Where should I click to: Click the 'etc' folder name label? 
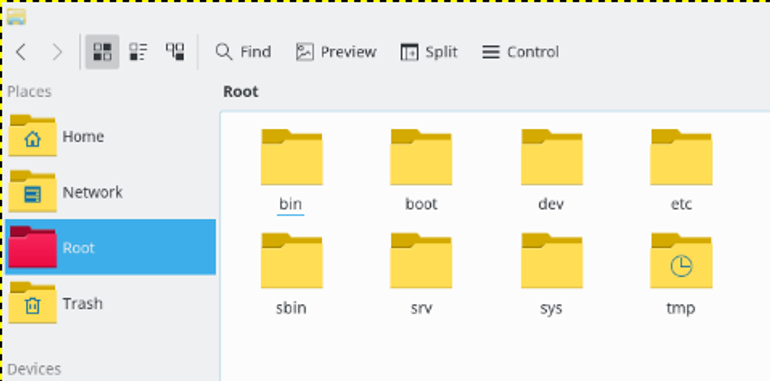[681, 204]
